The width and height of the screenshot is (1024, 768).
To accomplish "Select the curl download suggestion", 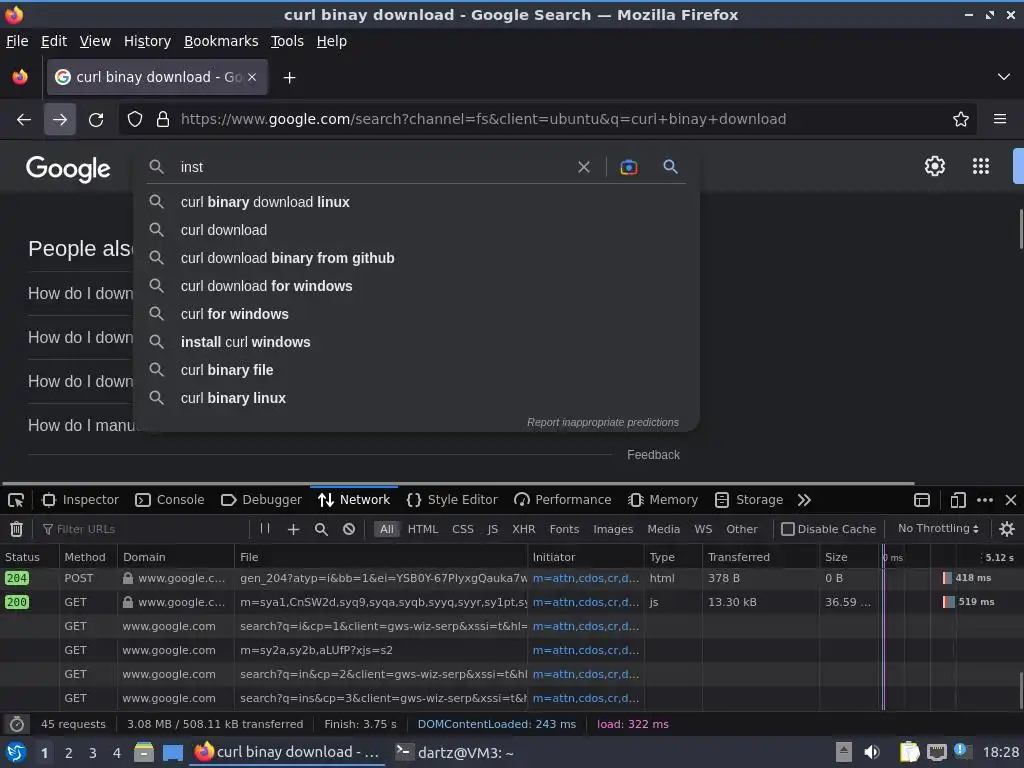I will (x=417, y=231).
